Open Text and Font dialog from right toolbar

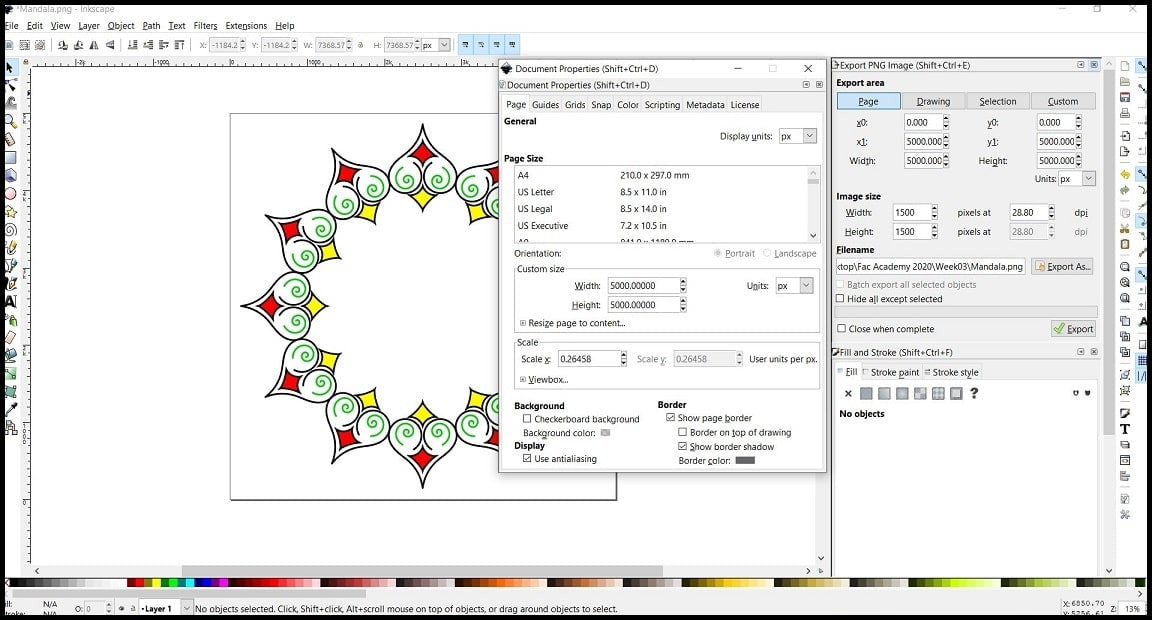(x=1125, y=429)
